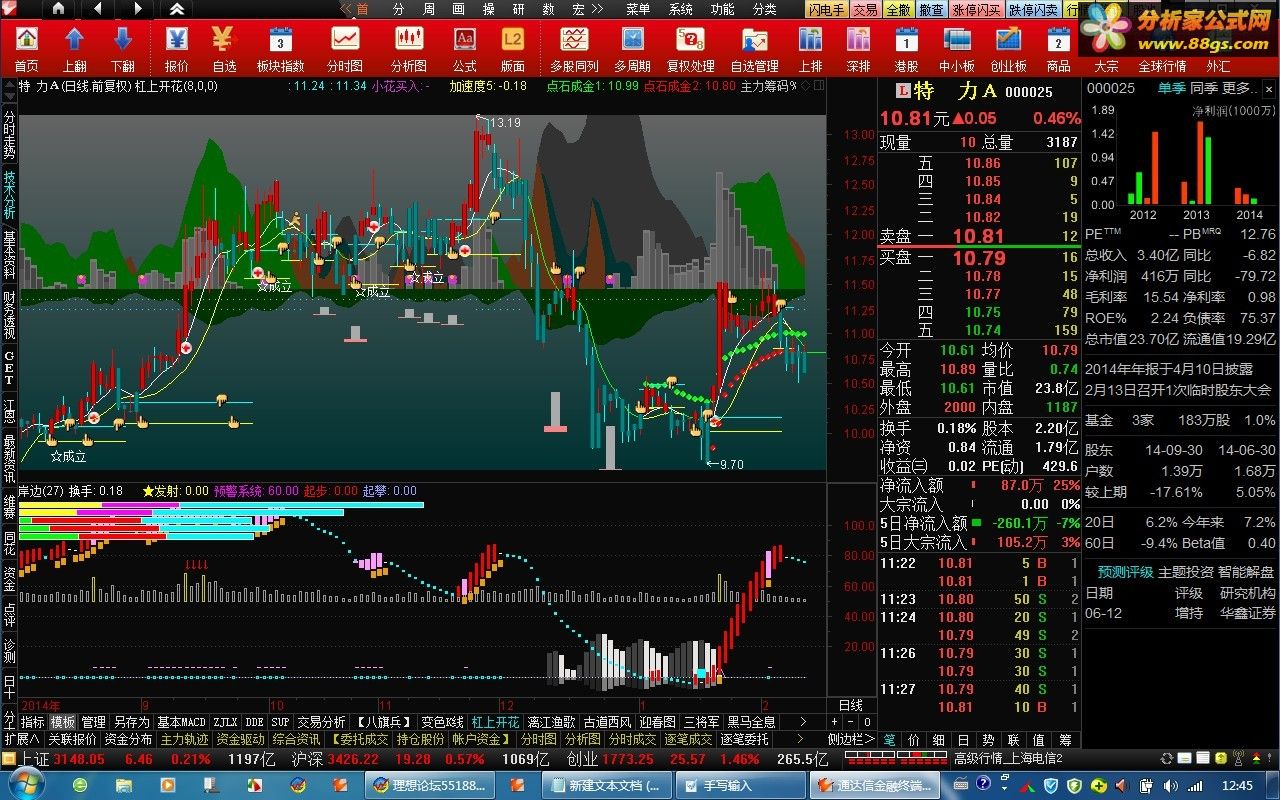
Task: Open the 公式 formula icon
Action: click(x=464, y=48)
